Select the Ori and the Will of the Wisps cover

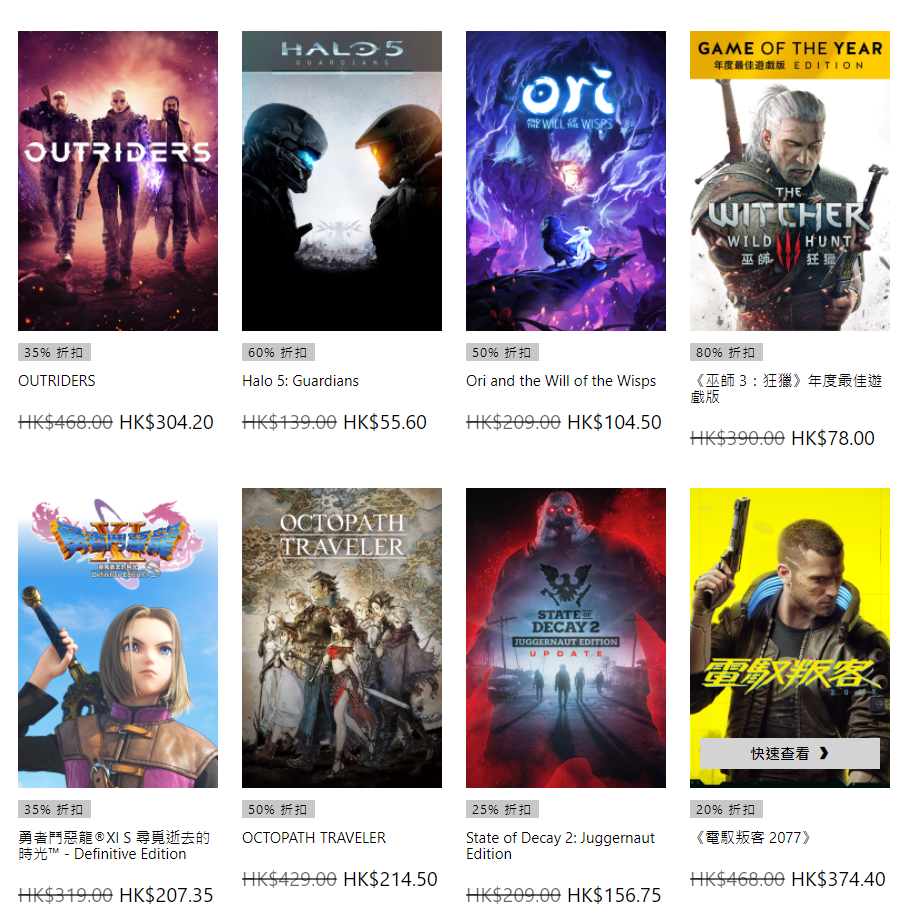point(566,181)
